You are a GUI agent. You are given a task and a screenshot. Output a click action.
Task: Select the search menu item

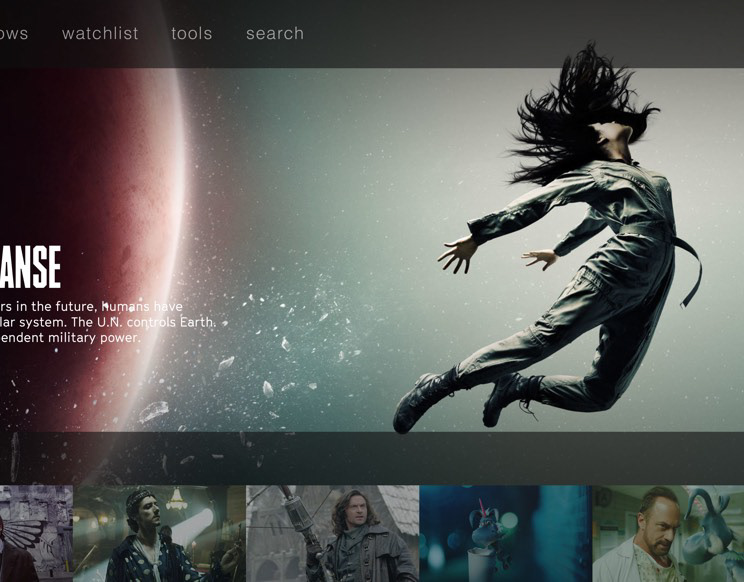(x=275, y=33)
